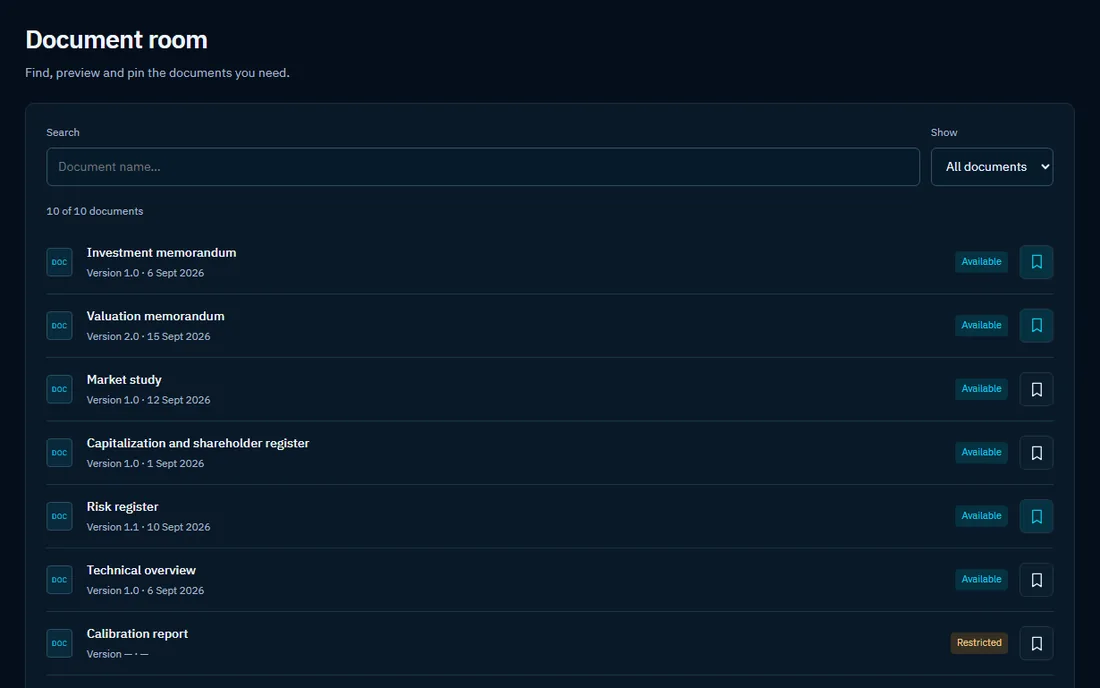The image size is (1100, 688).
Task: Click the Technical overview DOC icon
Action: pos(60,579)
